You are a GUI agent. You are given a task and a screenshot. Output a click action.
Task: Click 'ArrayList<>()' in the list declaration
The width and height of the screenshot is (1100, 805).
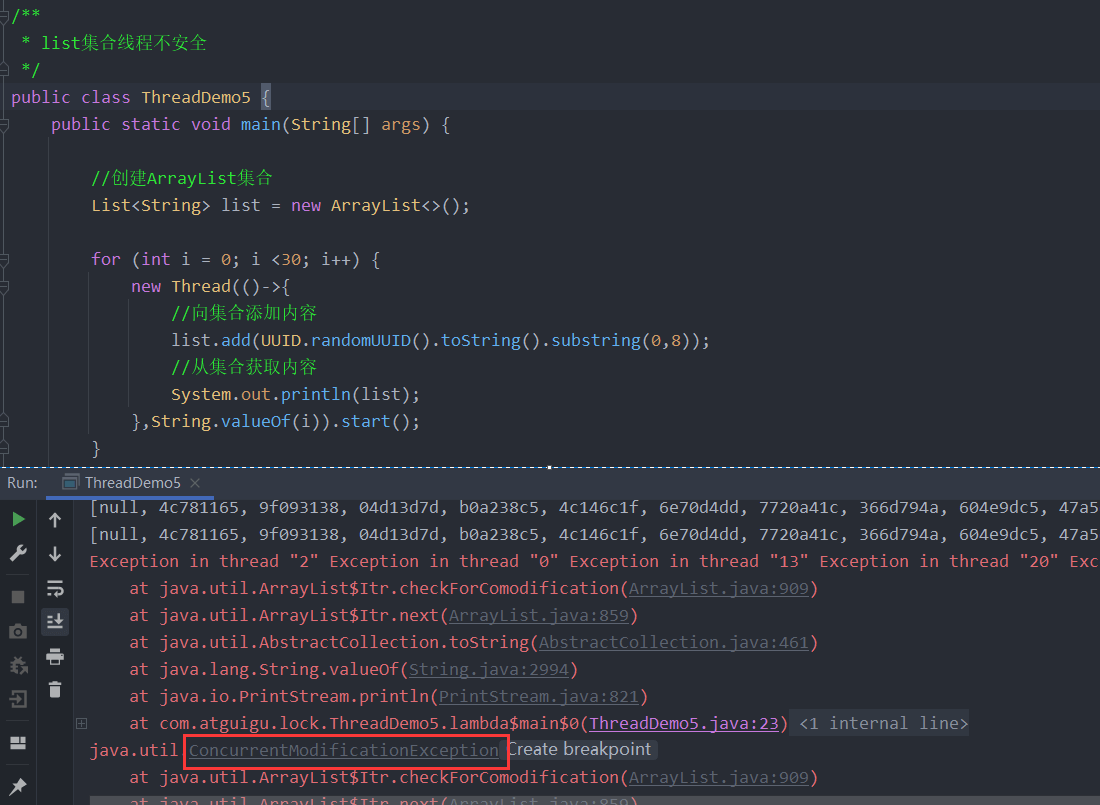tap(395, 206)
